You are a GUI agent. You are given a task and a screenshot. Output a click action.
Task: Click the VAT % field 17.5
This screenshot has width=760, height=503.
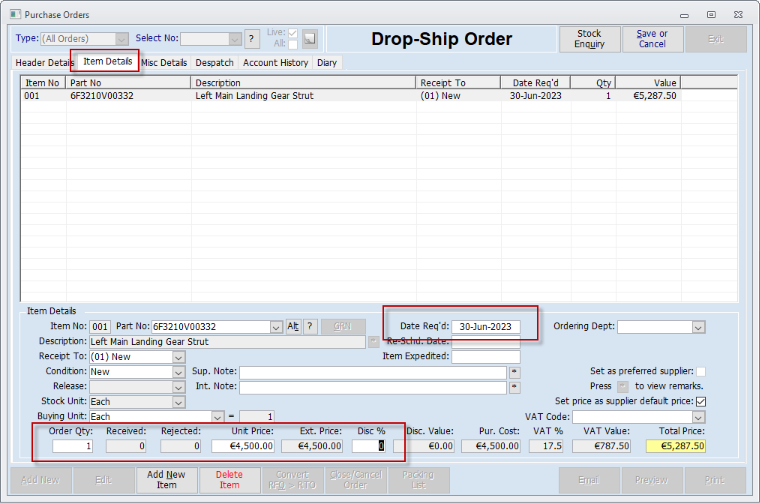pos(546,446)
